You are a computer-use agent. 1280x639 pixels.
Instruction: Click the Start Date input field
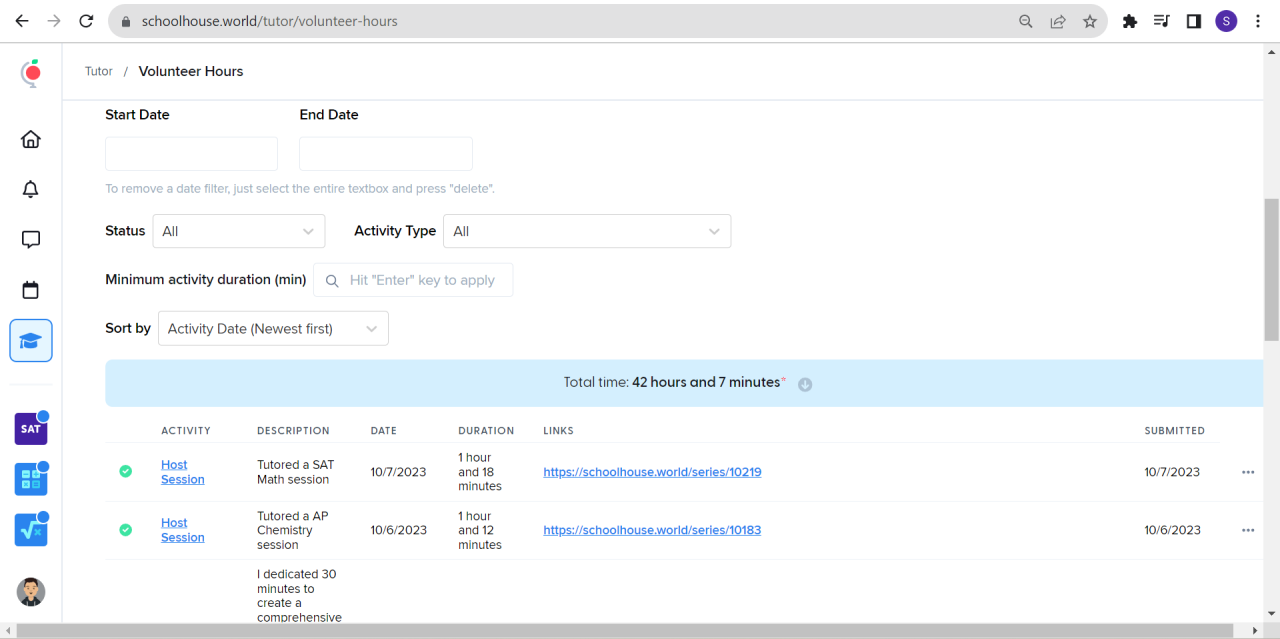[191, 154]
